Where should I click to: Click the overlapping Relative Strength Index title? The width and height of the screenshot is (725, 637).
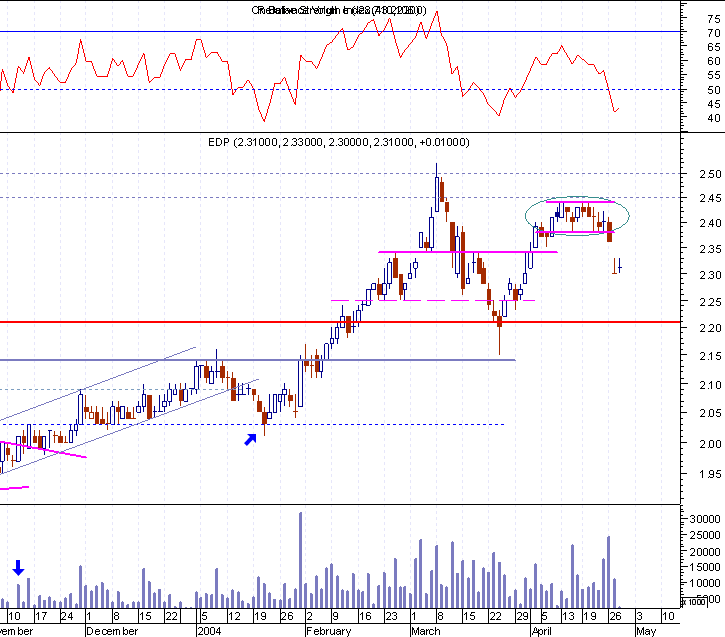pyautogui.click(x=338, y=10)
